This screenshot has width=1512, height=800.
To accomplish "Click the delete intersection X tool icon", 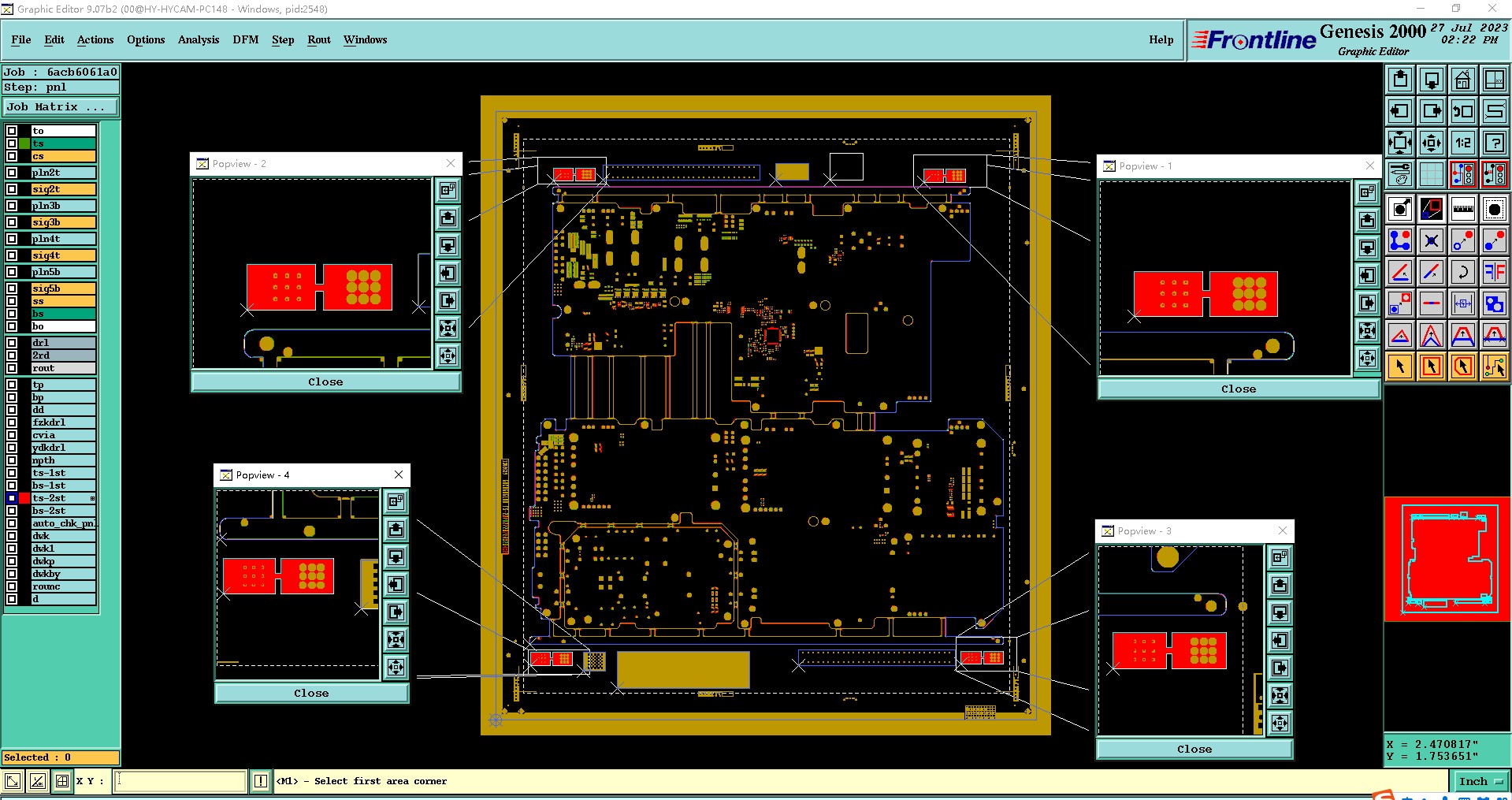I will (x=1432, y=240).
